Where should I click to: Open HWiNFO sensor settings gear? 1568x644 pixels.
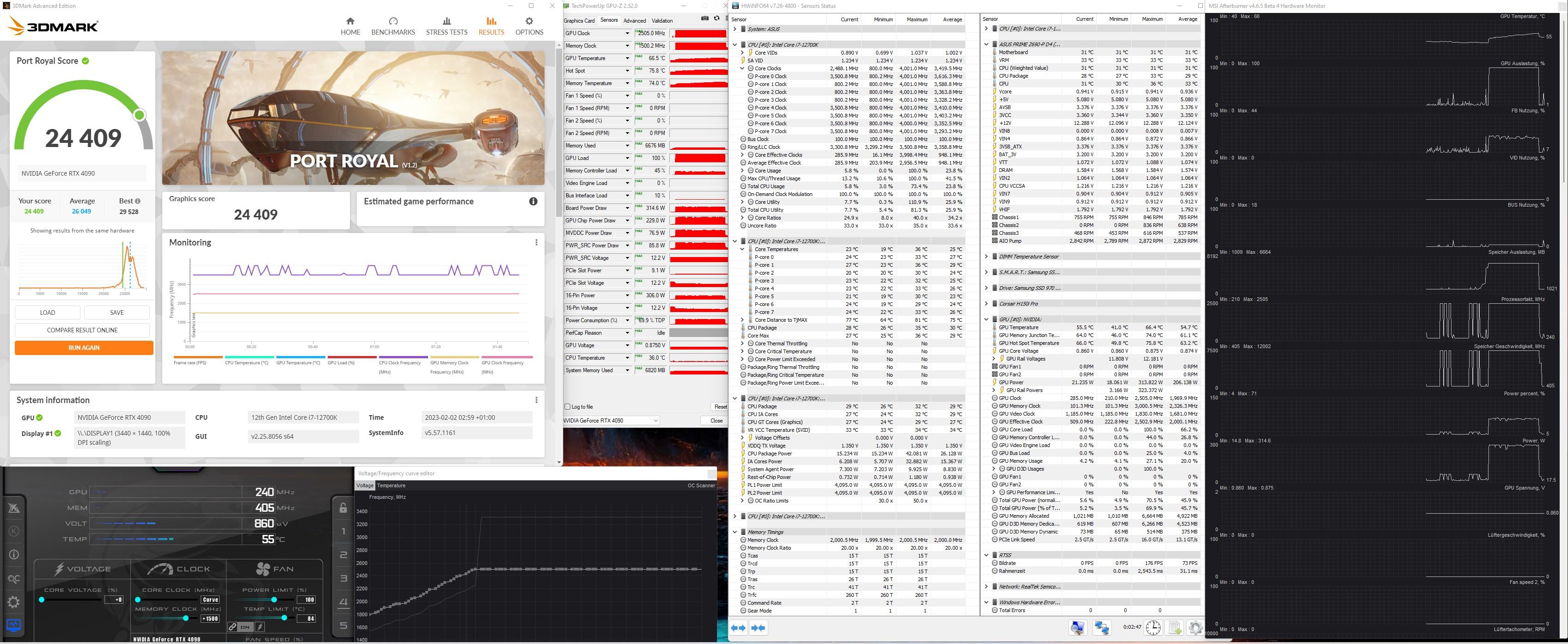pos(1195,627)
